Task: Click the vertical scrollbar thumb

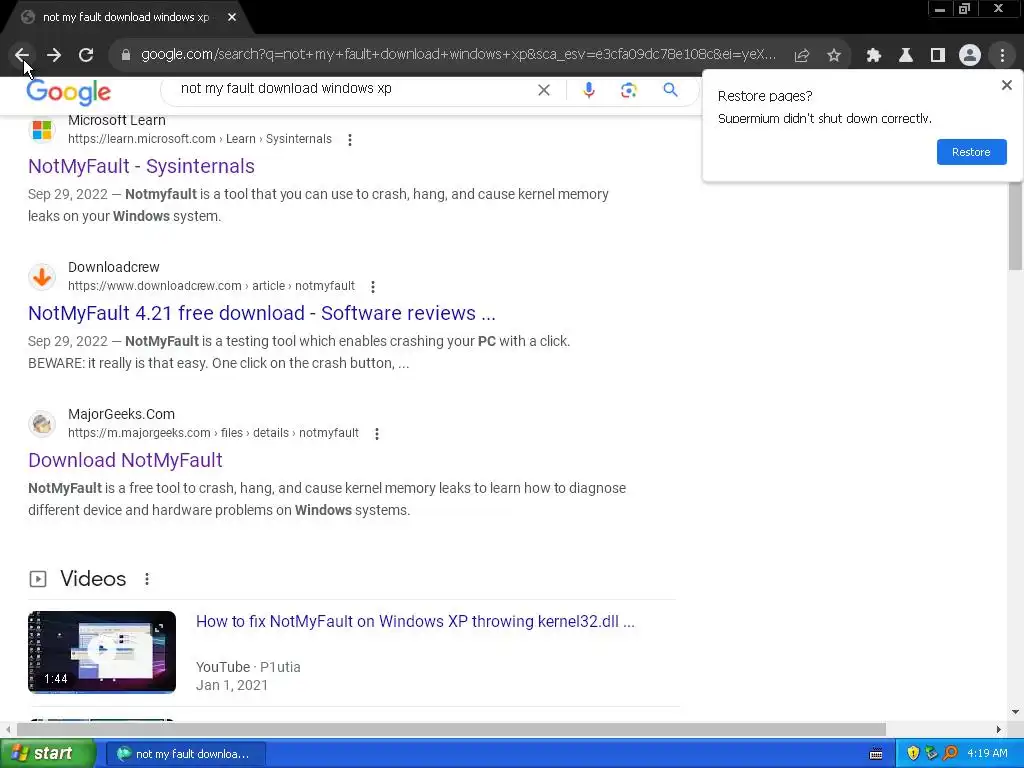Action: [1016, 227]
